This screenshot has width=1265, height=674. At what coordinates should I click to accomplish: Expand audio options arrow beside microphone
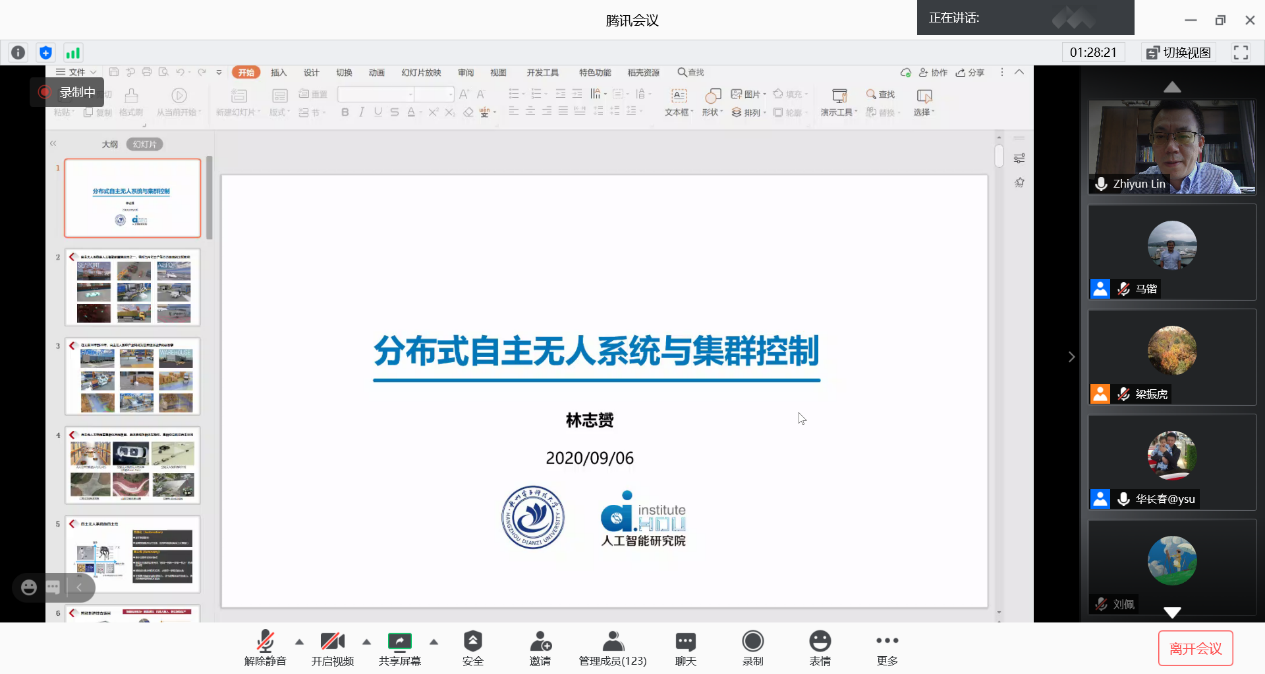point(299,641)
